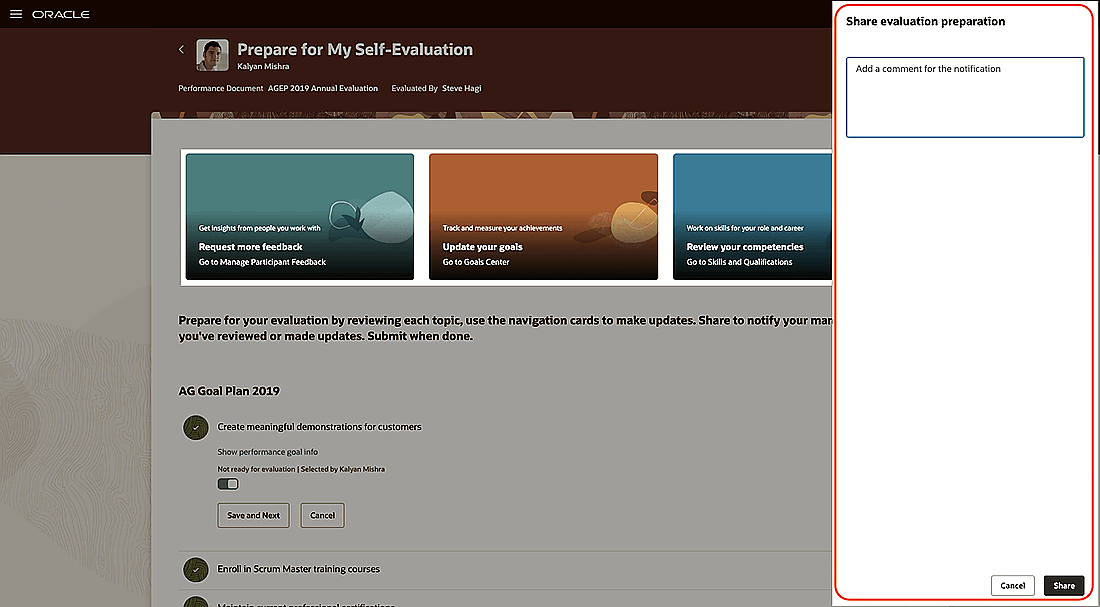Click the Share button
Viewport: 1100px width, 607px height.
point(1064,585)
